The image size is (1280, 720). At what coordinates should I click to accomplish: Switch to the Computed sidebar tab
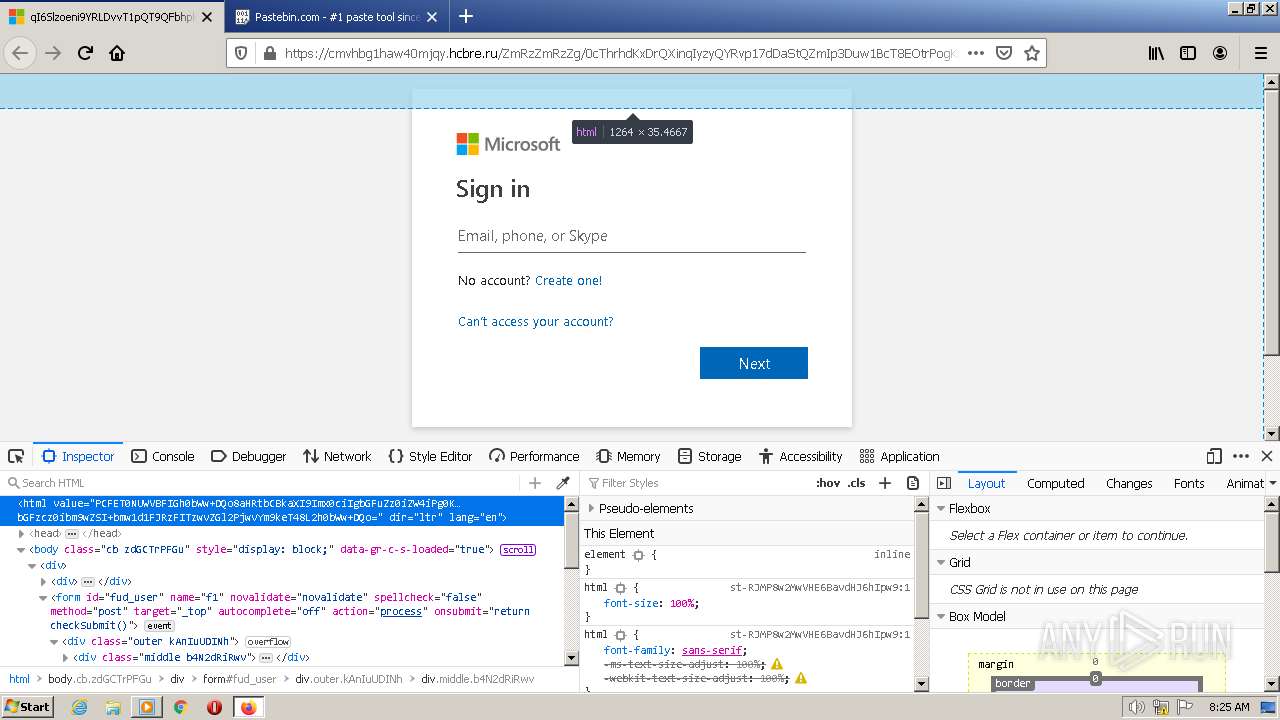(x=1055, y=483)
